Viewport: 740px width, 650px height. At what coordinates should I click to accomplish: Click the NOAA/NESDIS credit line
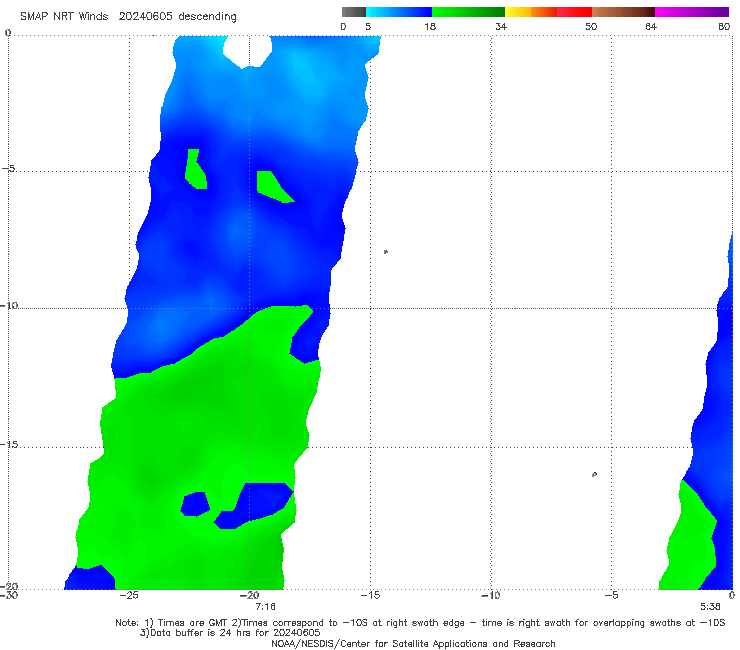[x=413, y=644]
